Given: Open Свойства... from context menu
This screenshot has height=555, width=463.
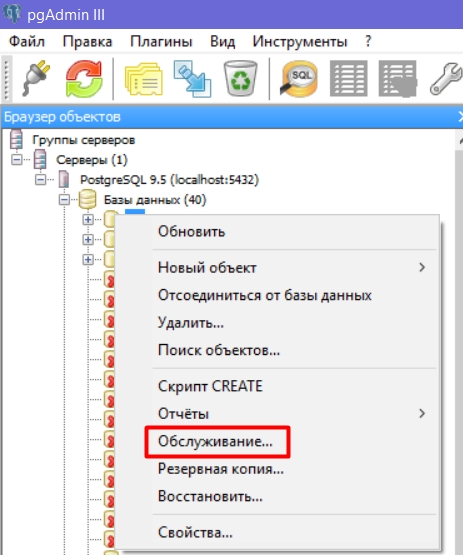Looking at the screenshot, I should 278,532.
